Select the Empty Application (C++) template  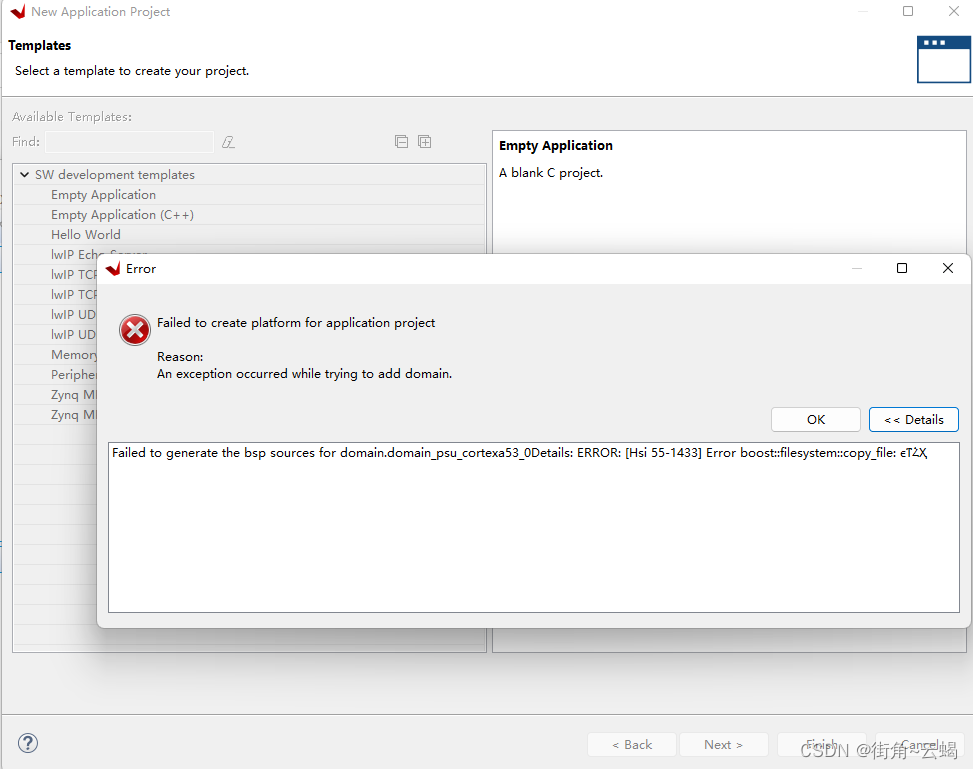[122, 214]
